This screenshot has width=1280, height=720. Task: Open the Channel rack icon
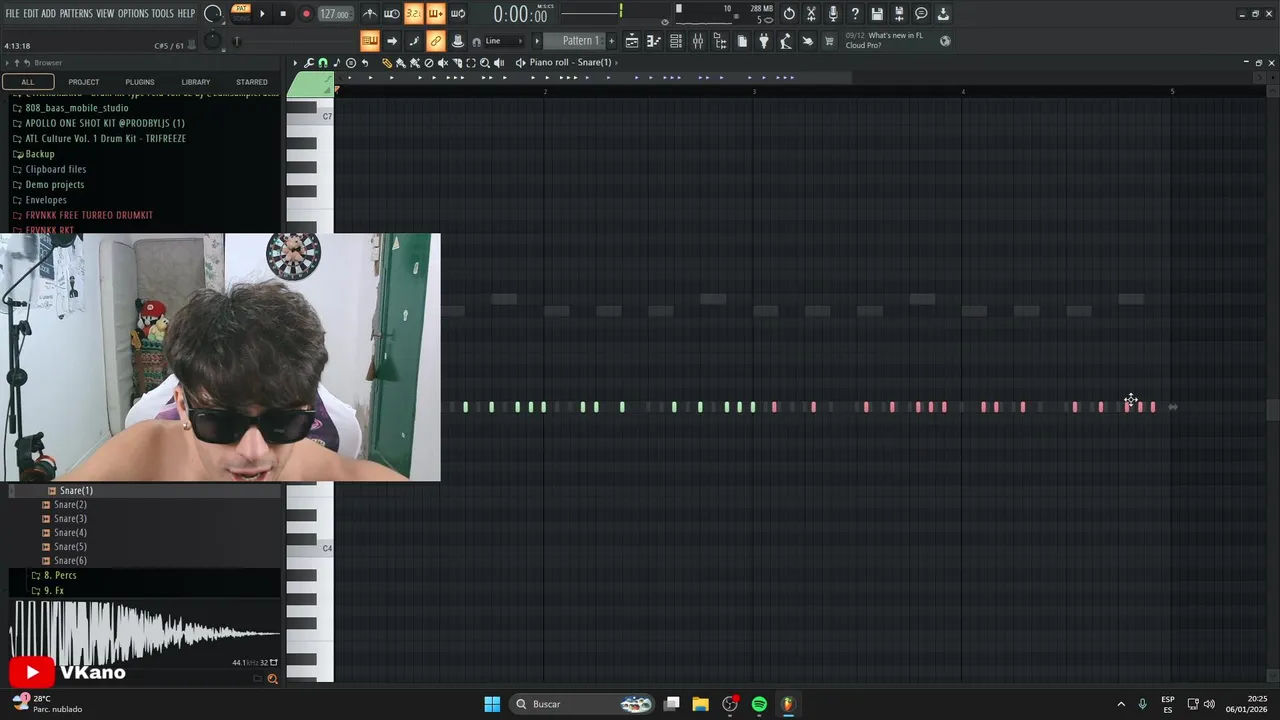[676, 41]
